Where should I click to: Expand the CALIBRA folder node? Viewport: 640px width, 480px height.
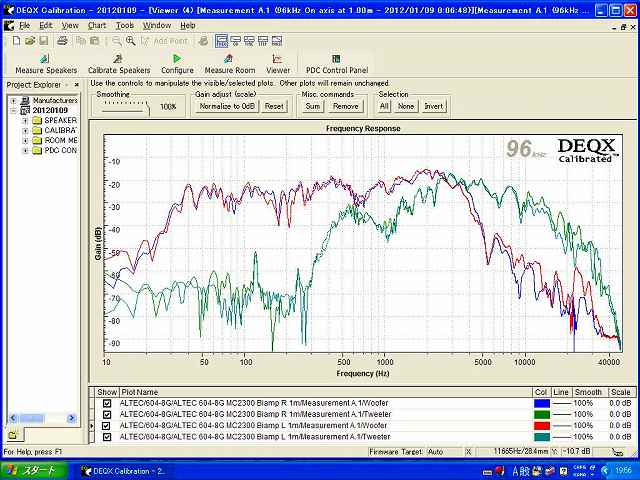(25, 131)
